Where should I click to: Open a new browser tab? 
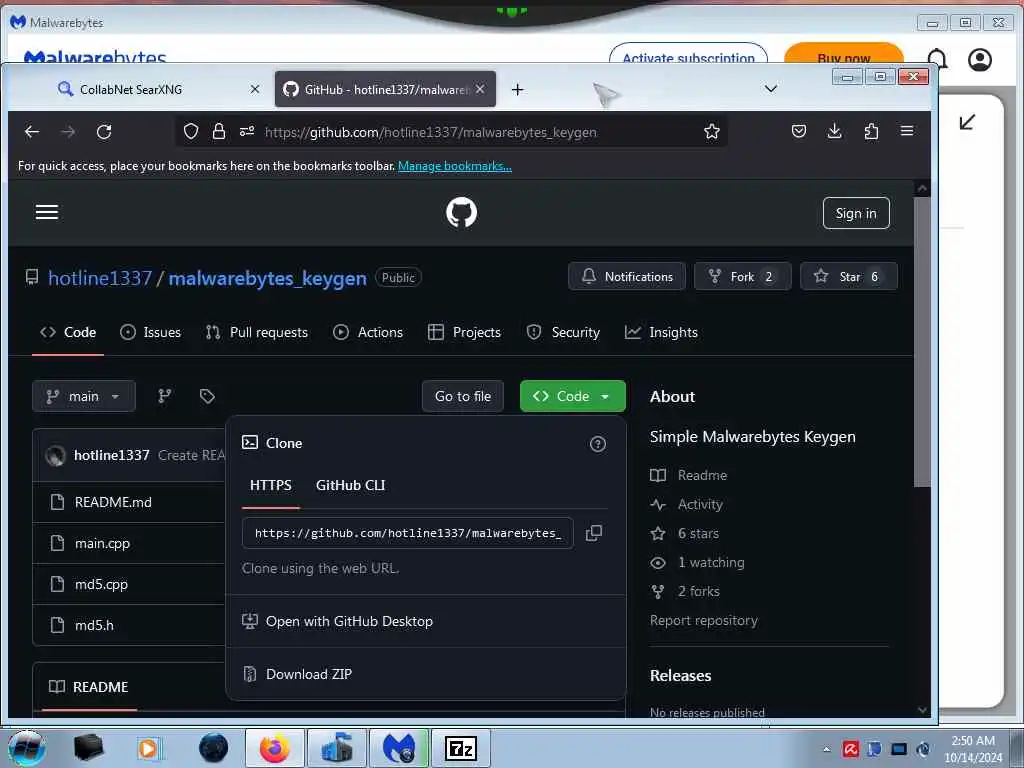tap(517, 89)
